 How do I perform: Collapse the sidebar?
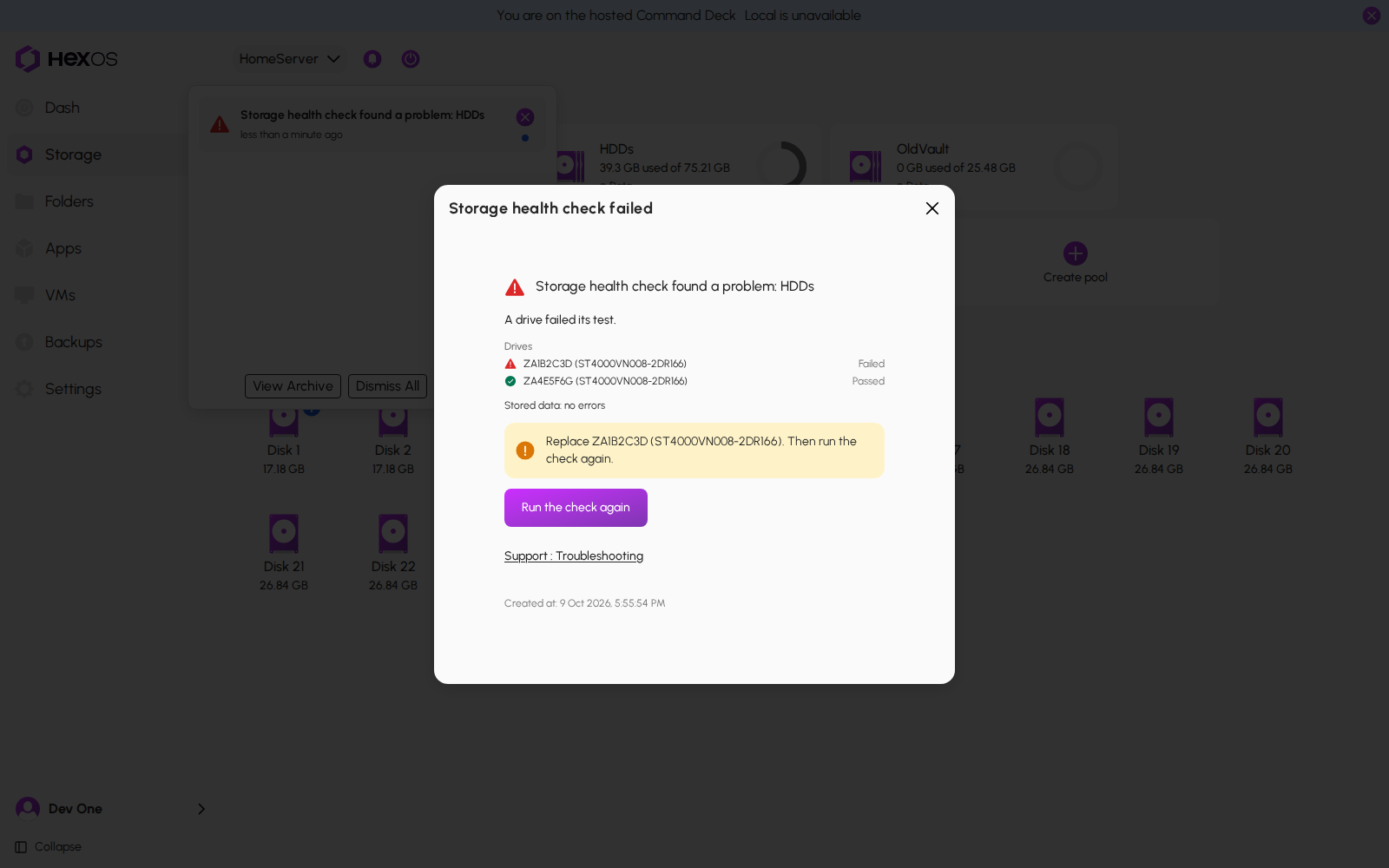(x=49, y=847)
